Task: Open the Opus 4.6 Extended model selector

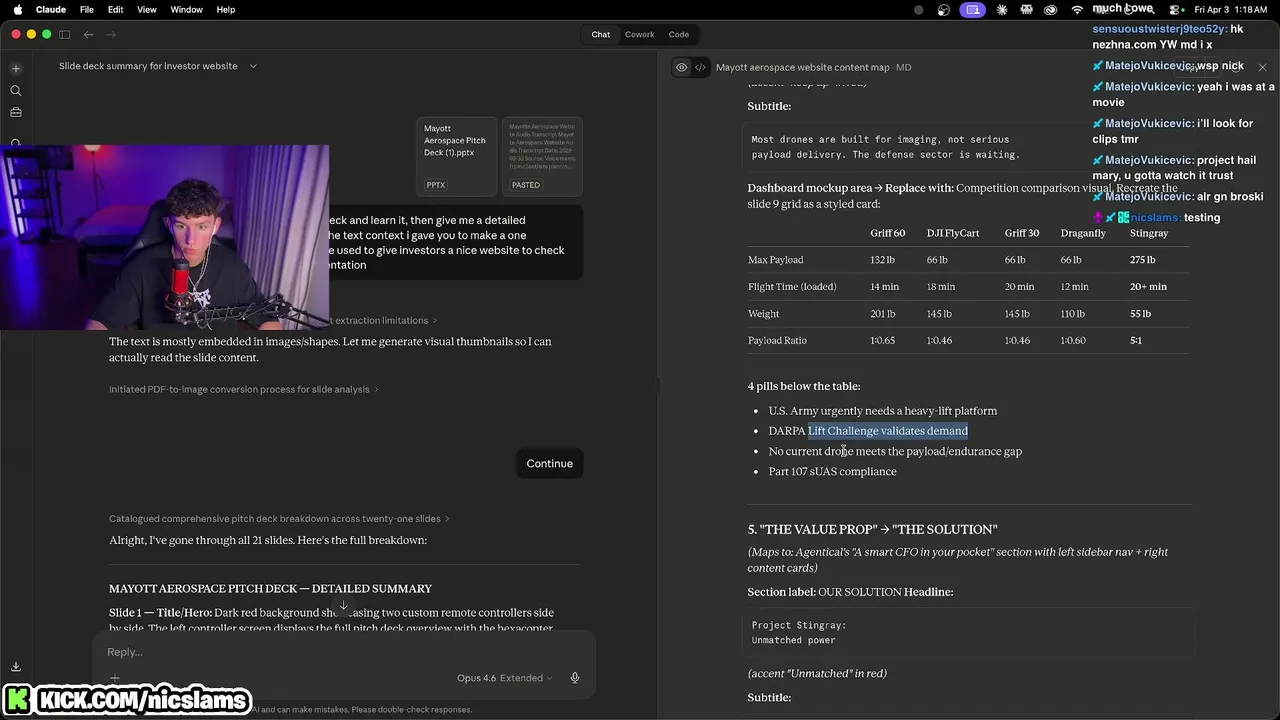Action: (x=504, y=678)
